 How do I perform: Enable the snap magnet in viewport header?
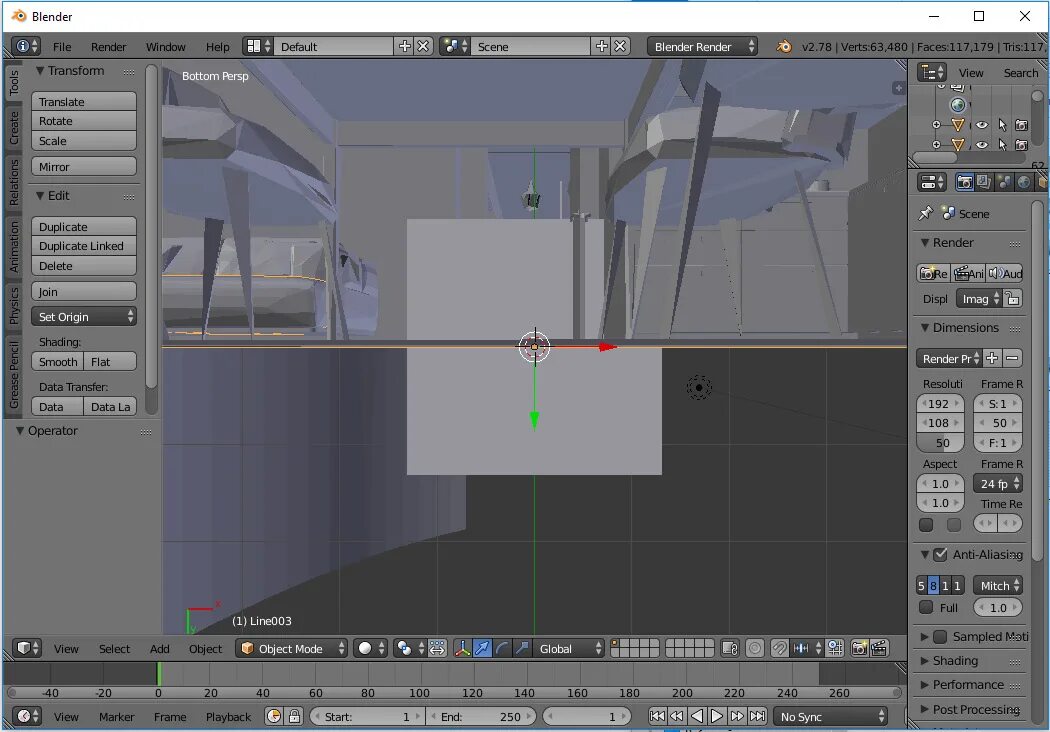pyautogui.click(x=777, y=648)
